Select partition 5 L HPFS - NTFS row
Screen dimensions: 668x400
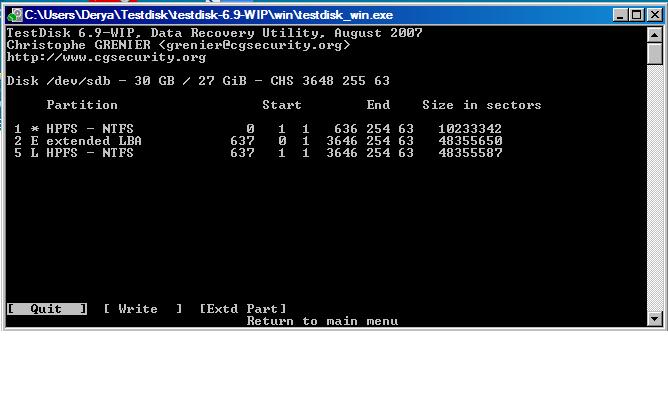pos(258,153)
